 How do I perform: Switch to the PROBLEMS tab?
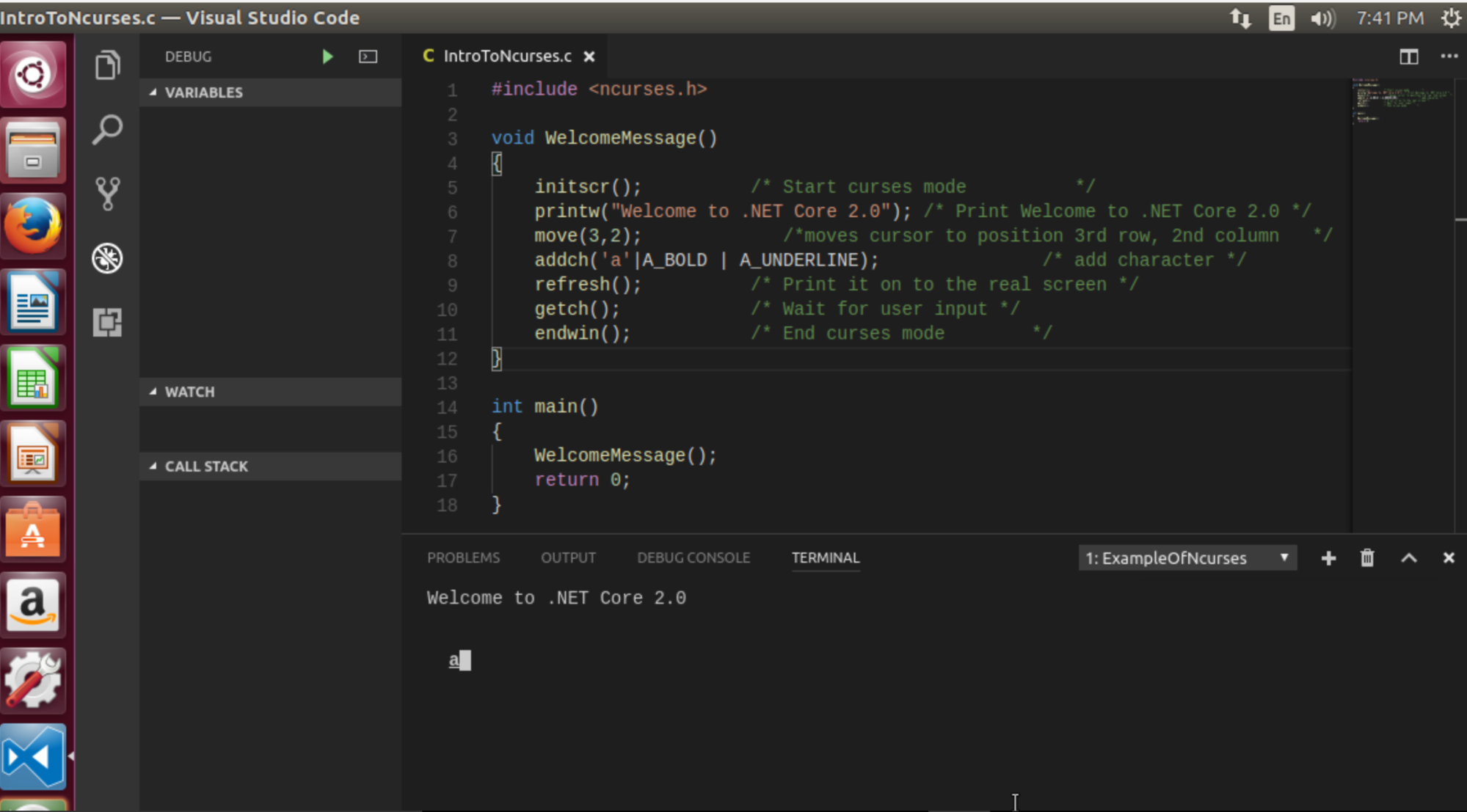(463, 557)
